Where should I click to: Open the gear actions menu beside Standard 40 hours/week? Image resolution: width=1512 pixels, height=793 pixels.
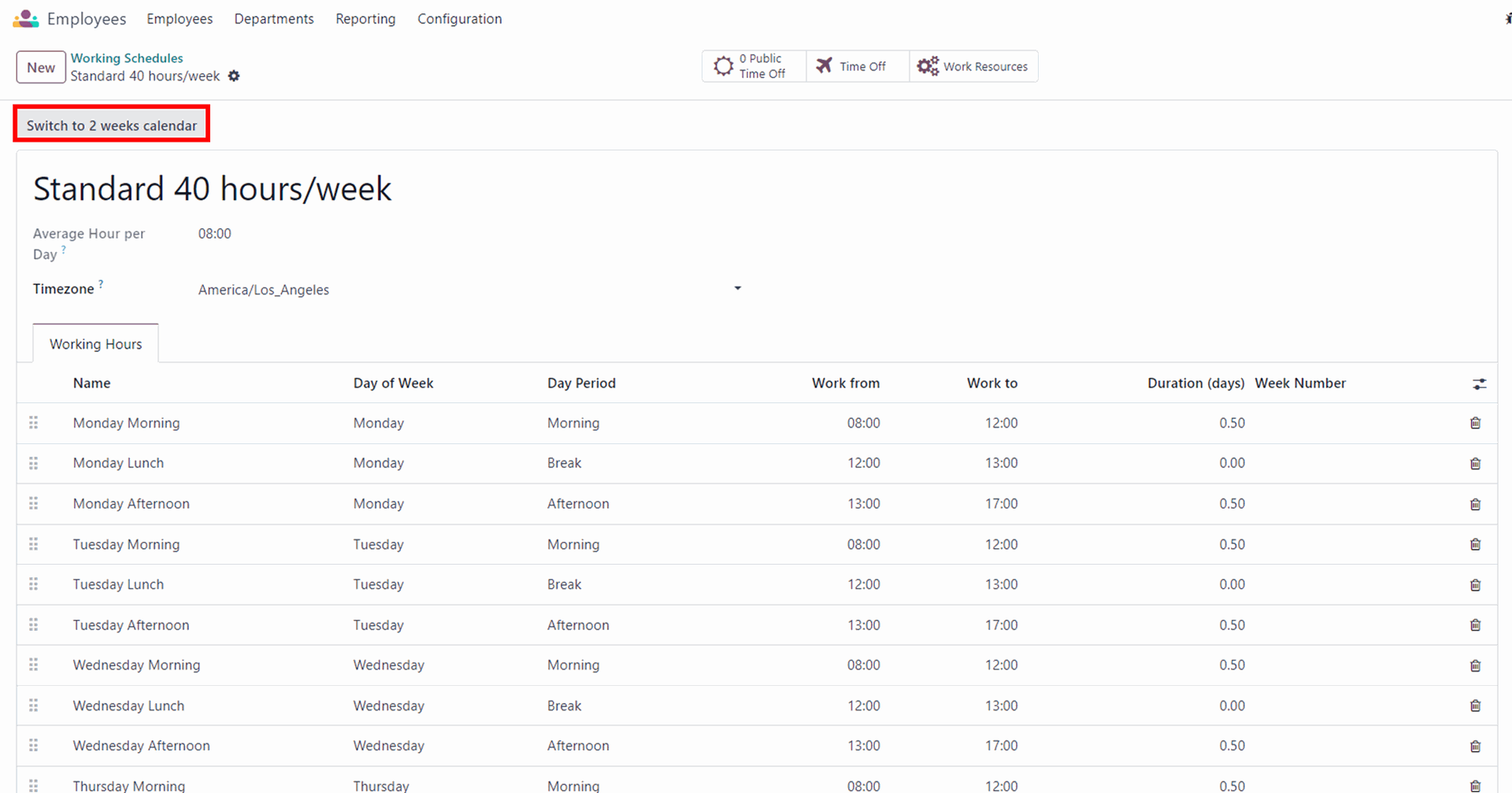click(234, 76)
